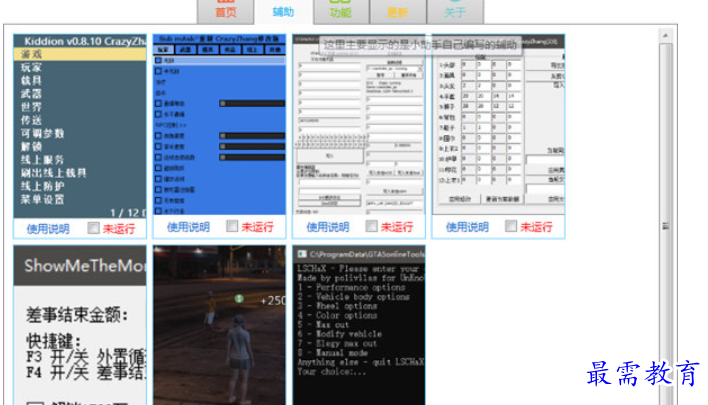Click 未运行 status under third tool card
The height and width of the screenshot is (405, 708).
[397, 227]
